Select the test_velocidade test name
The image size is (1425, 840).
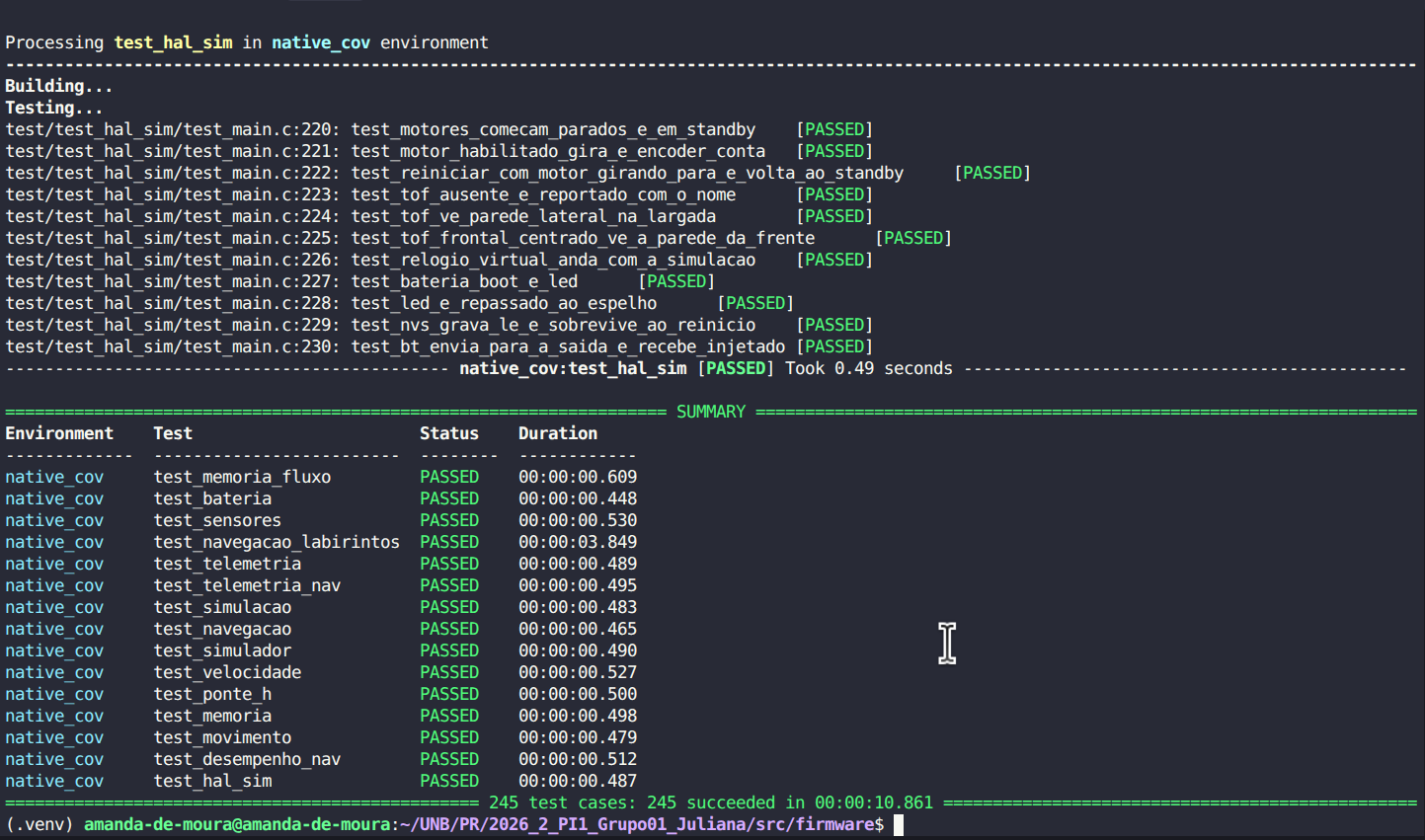(227, 672)
